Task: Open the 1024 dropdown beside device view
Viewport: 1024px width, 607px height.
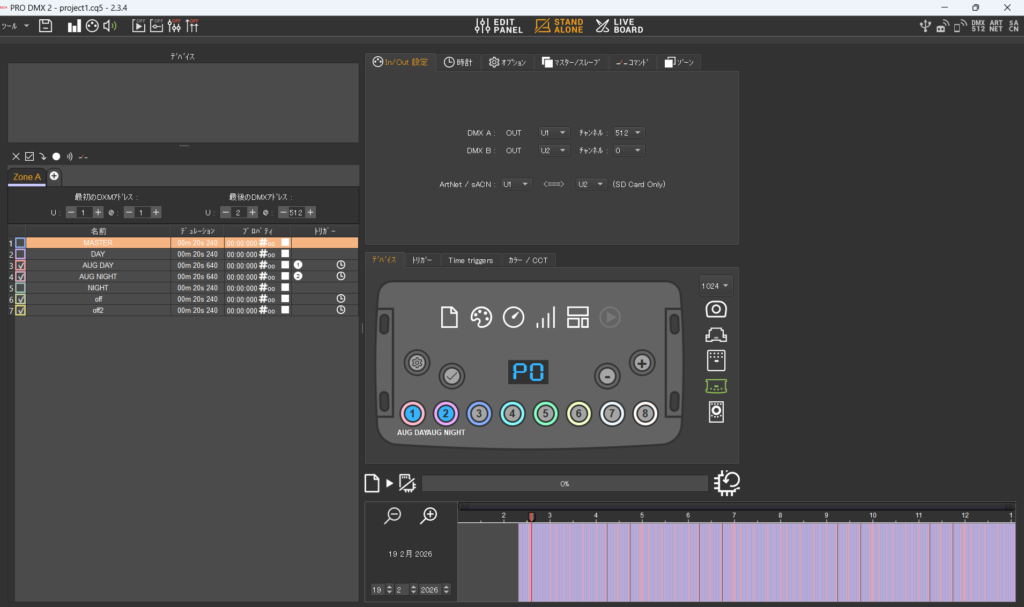Action: point(716,286)
